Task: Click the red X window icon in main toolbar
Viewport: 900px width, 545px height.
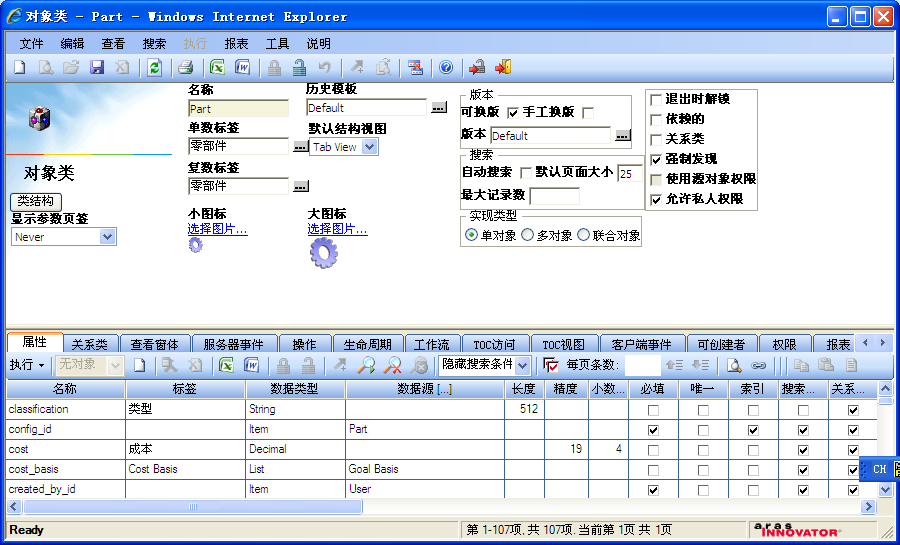Action: pos(415,68)
